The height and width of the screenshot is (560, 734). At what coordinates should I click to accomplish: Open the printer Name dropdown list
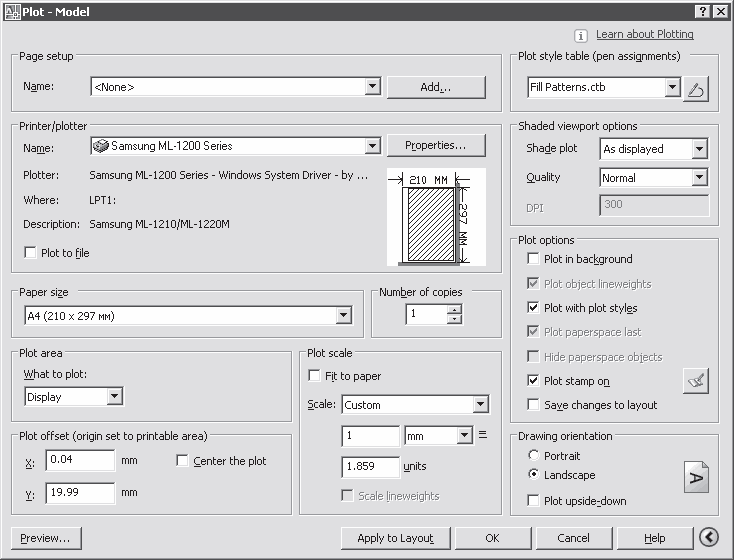click(372, 146)
